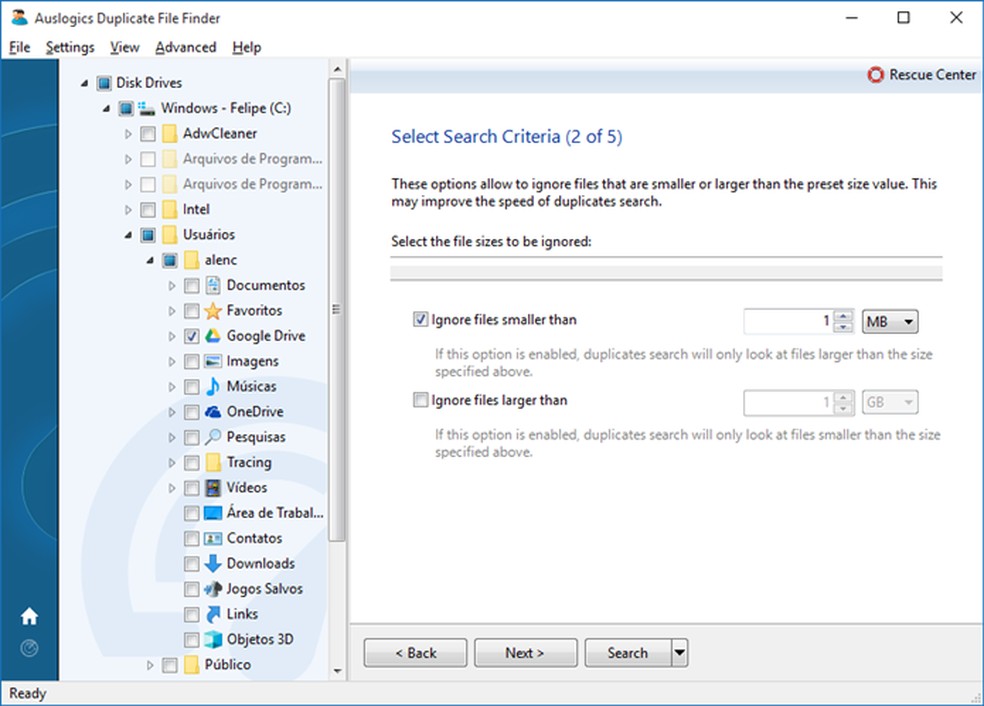Collapse the alenc folder node
This screenshot has height=706, width=984.
coord(150,260)
